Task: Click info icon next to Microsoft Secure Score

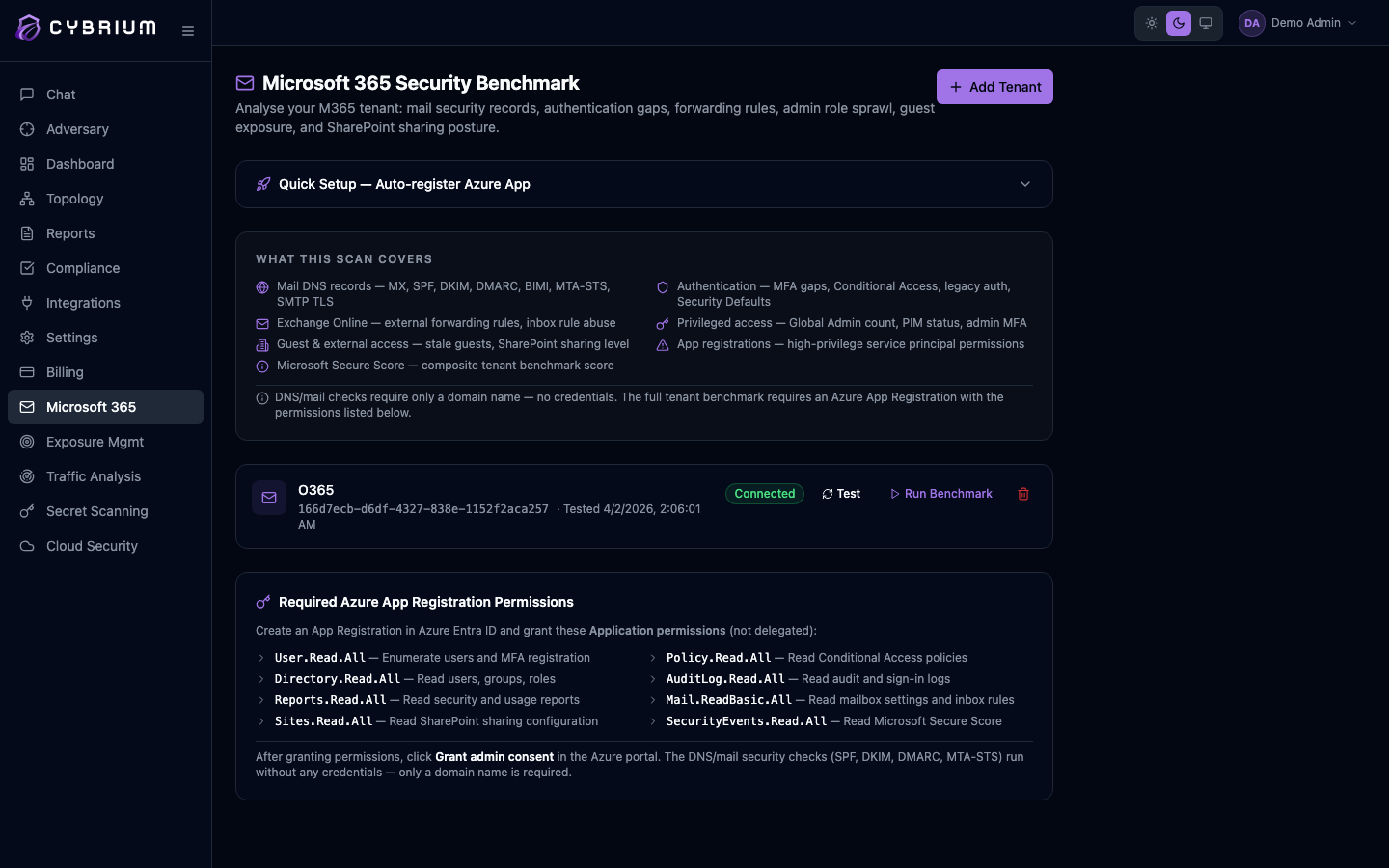Action: point(262,366)
